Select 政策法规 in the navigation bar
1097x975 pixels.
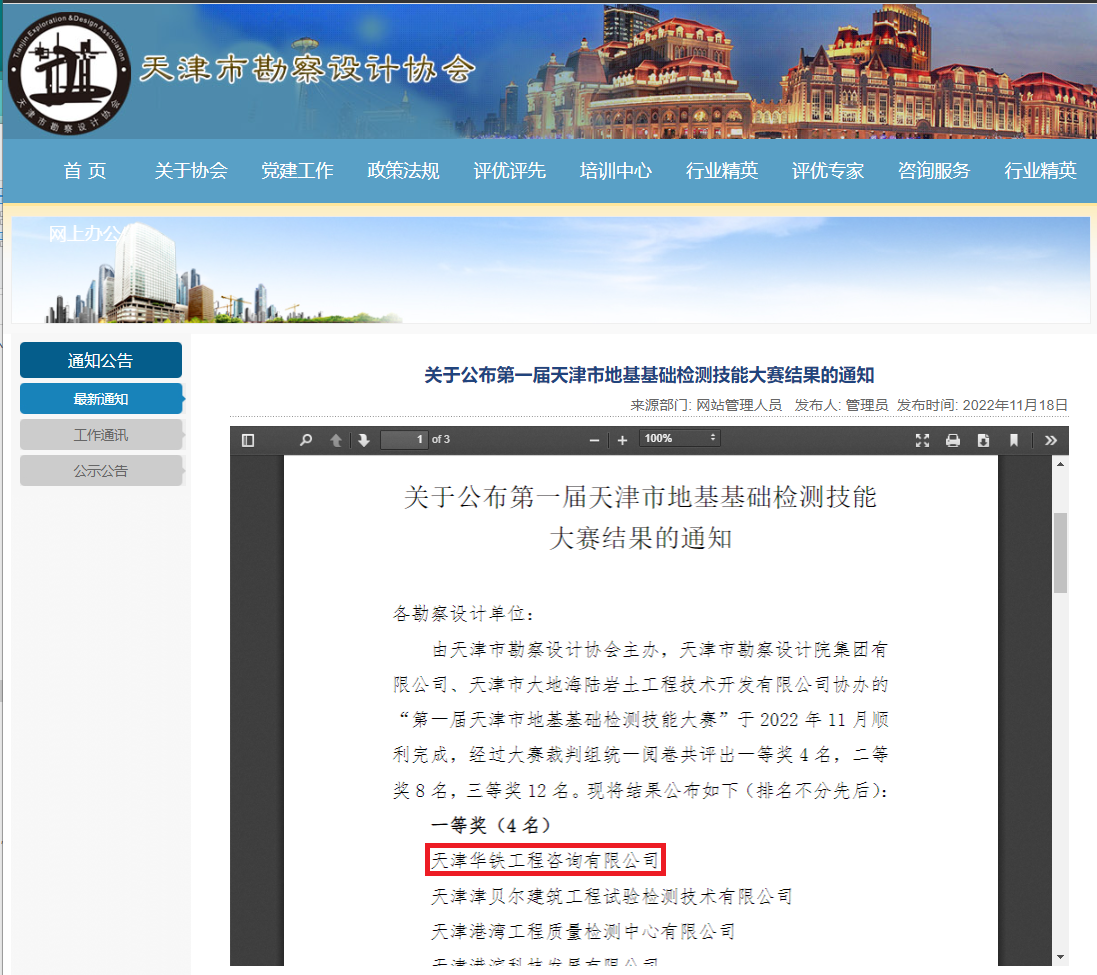403,171
